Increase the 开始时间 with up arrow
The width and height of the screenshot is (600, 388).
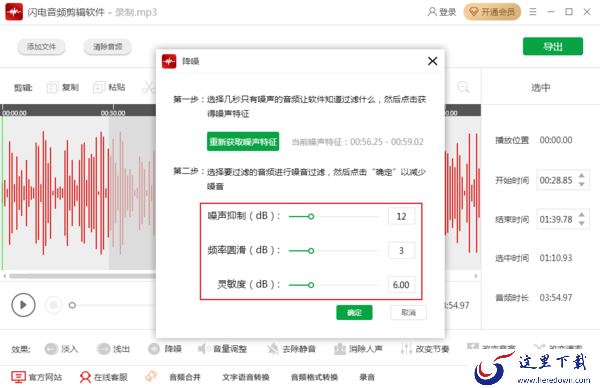[x=582, y=176]
